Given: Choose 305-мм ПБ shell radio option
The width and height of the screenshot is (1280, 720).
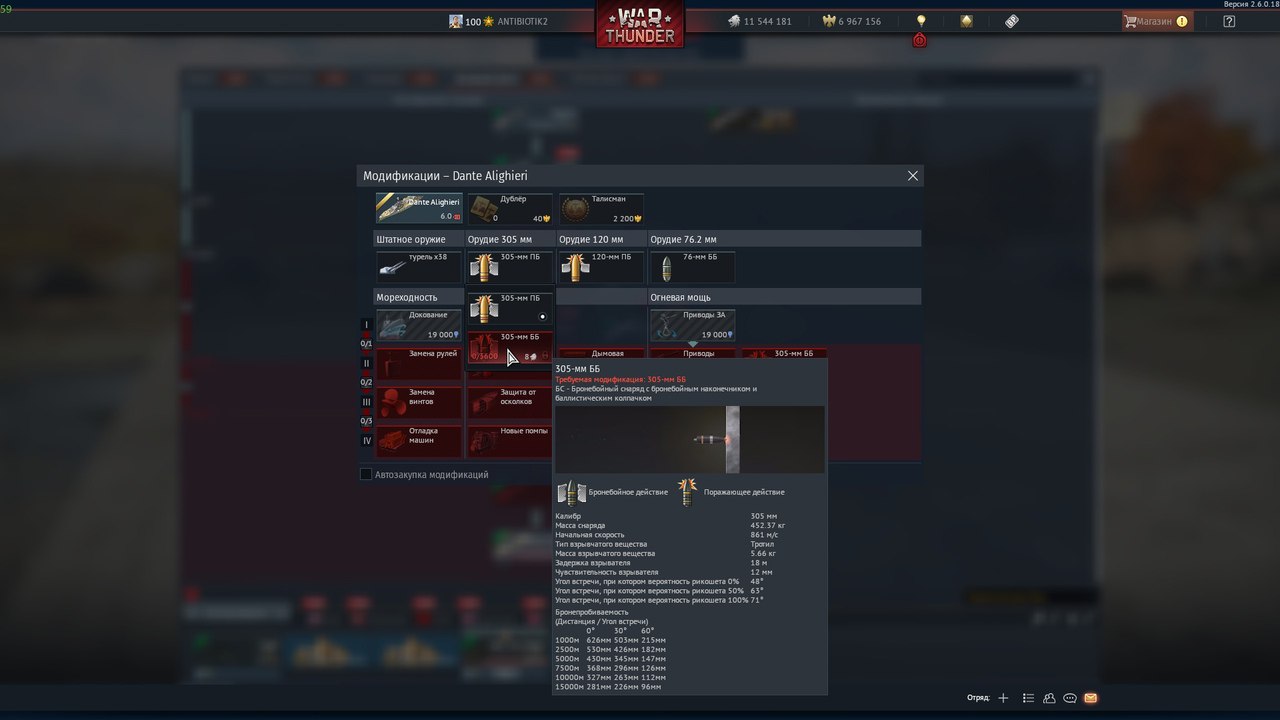Looking at the screenshot, I should point(510,308).
